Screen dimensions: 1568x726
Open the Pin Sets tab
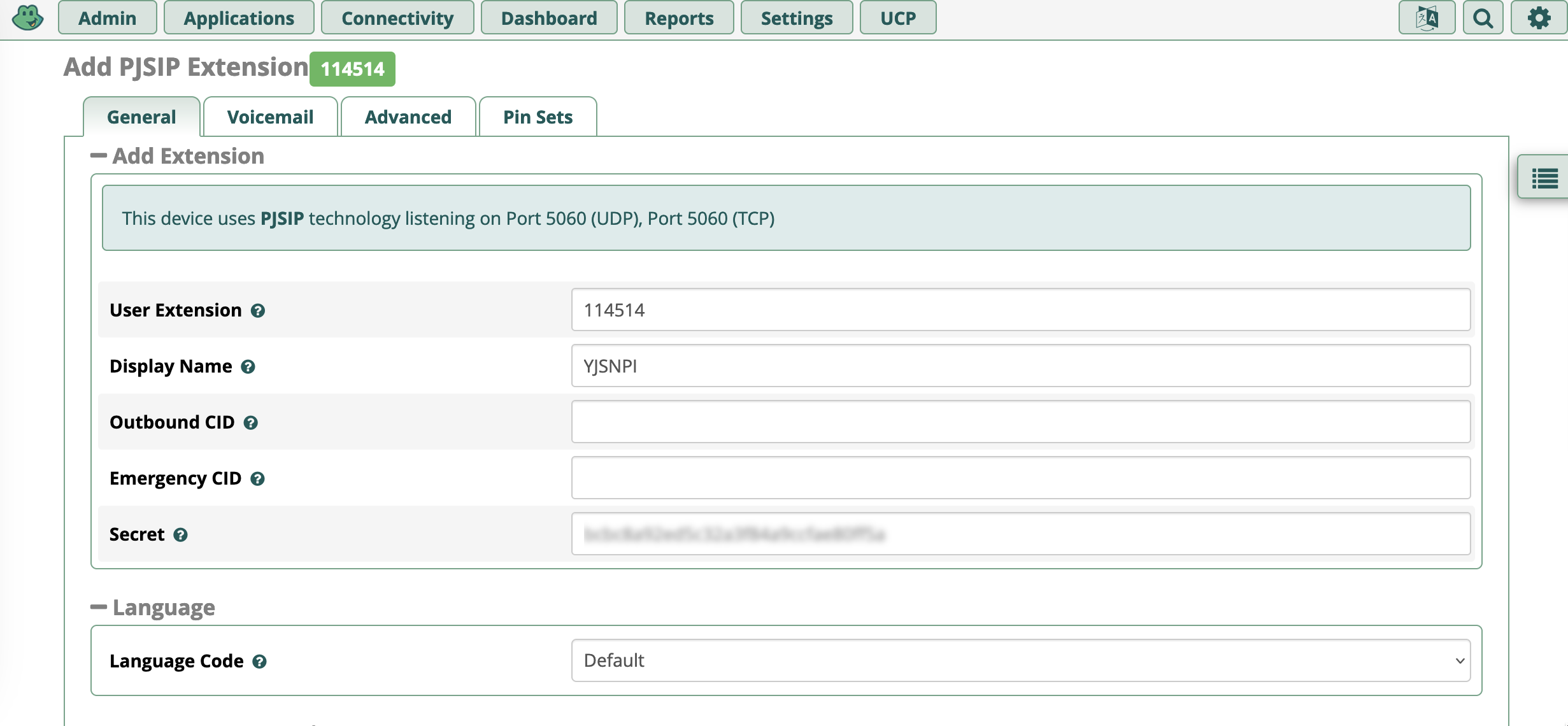point(538,117)
